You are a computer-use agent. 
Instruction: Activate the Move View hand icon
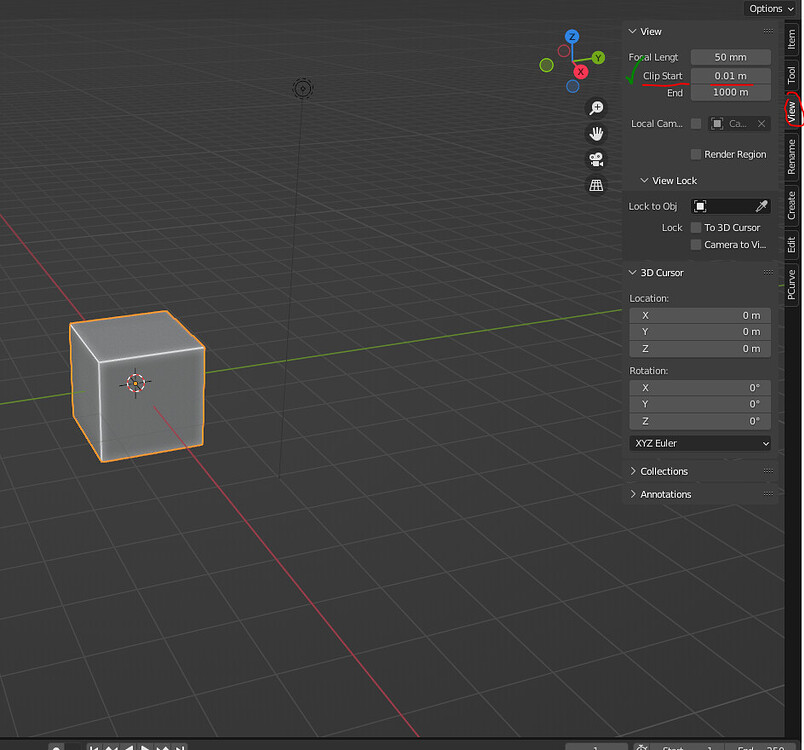coord(596,133)
